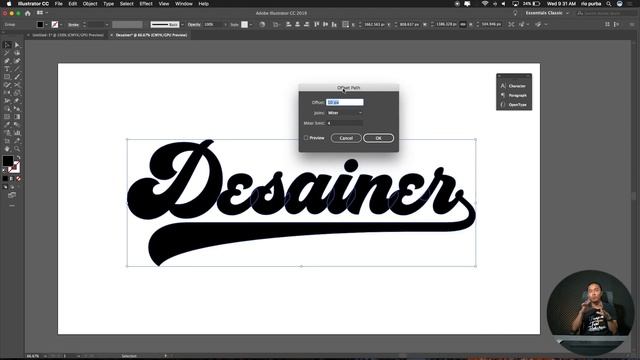Viewport: 640px width, 360px height.
Task: Open the Recolor Artwork icon in control bar
Action: (262, 24)
